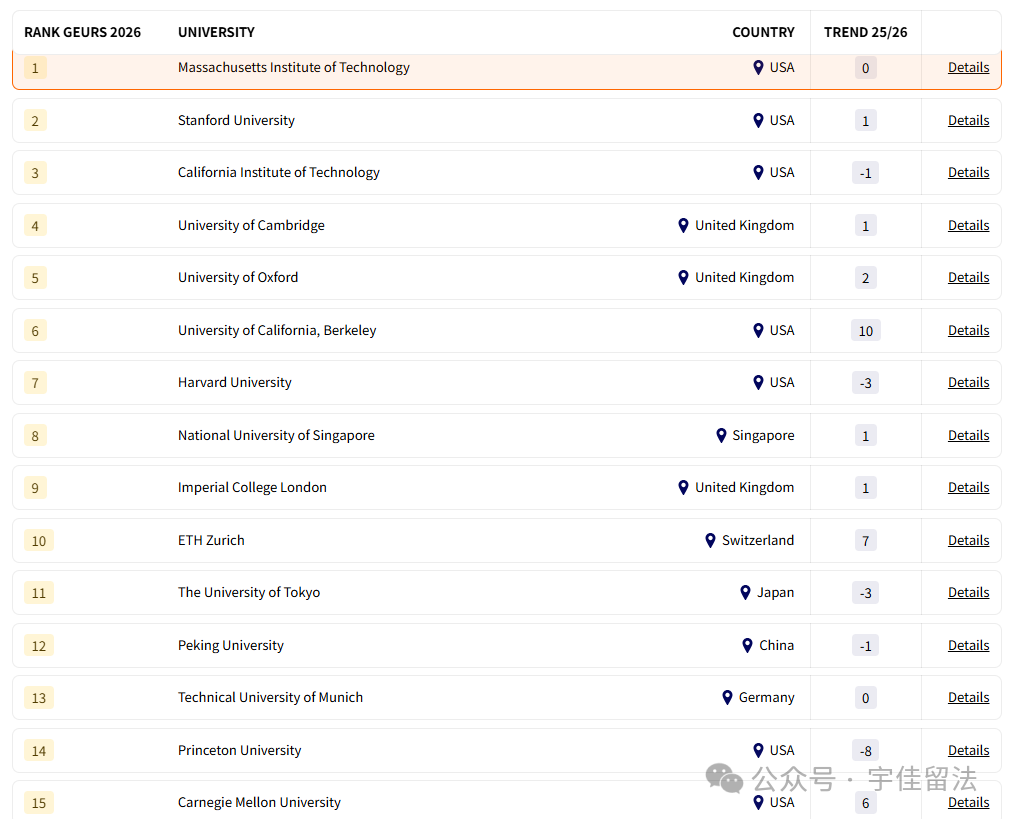
Task: Click location pin in Princeton University row
Action: click(x=758, y=750)
